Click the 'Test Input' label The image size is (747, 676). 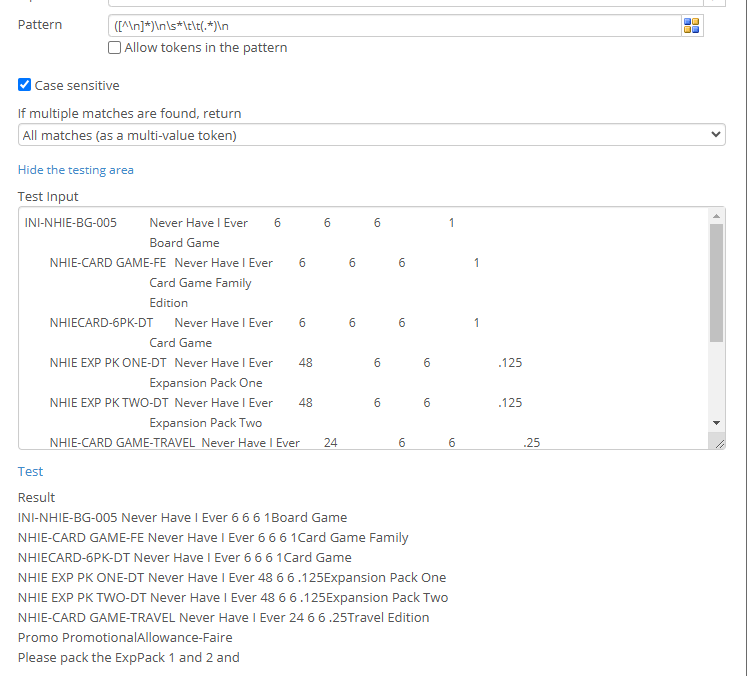[48, 196]
